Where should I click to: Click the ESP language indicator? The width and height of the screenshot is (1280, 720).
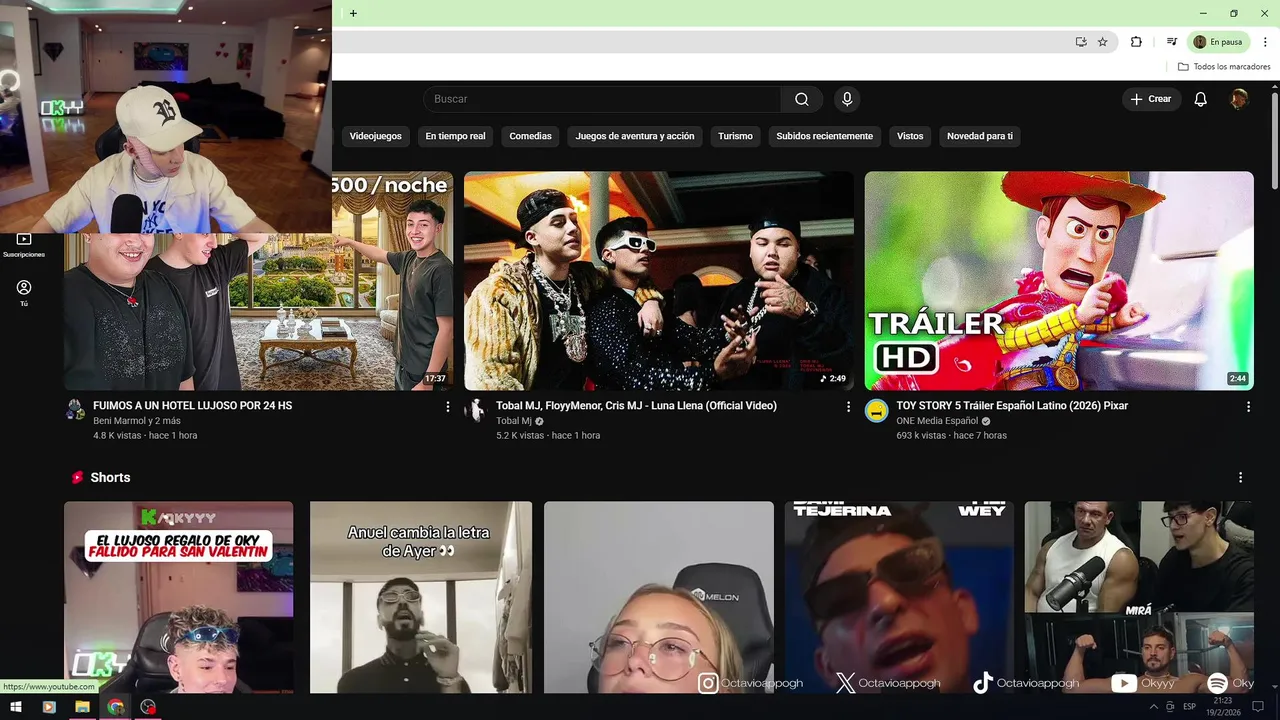pos(1190,707)
